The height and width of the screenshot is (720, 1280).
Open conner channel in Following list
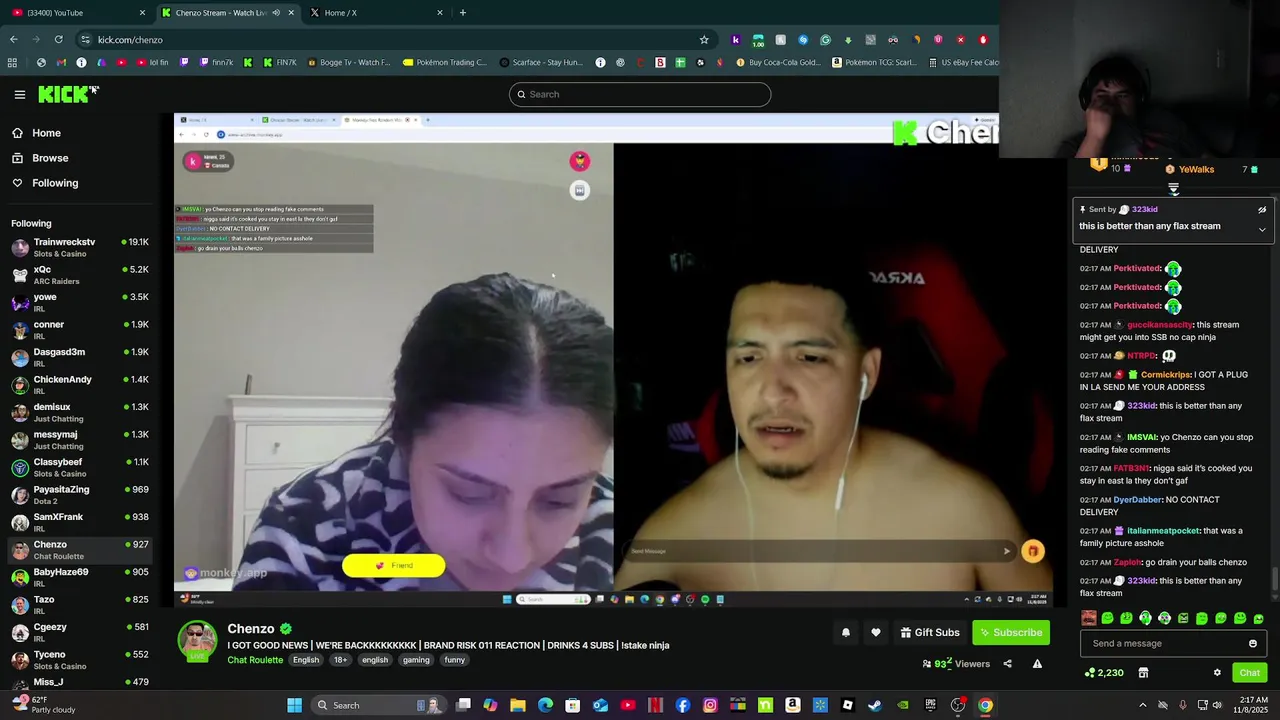click(x=80, y=330)
